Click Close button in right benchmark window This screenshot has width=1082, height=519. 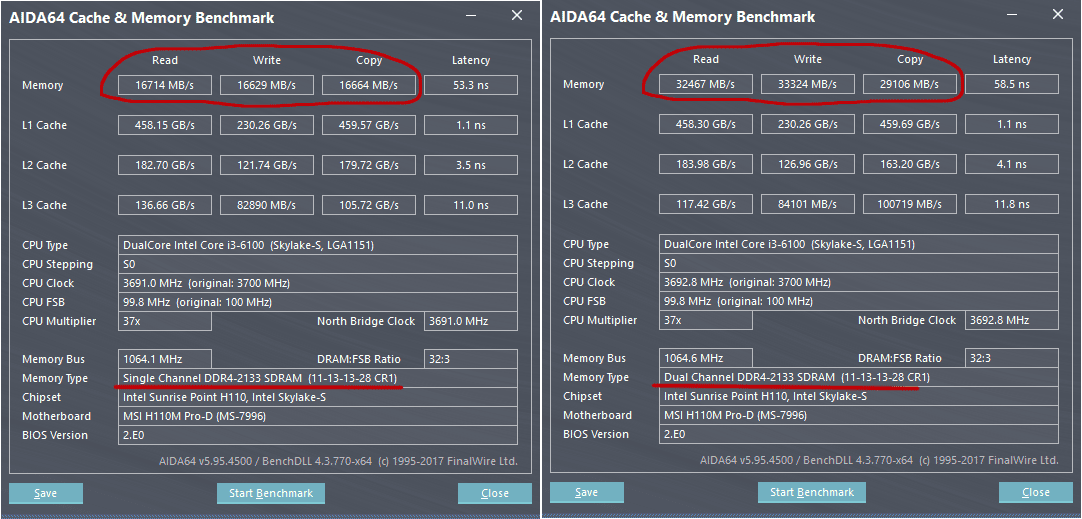pos(1035,492)
